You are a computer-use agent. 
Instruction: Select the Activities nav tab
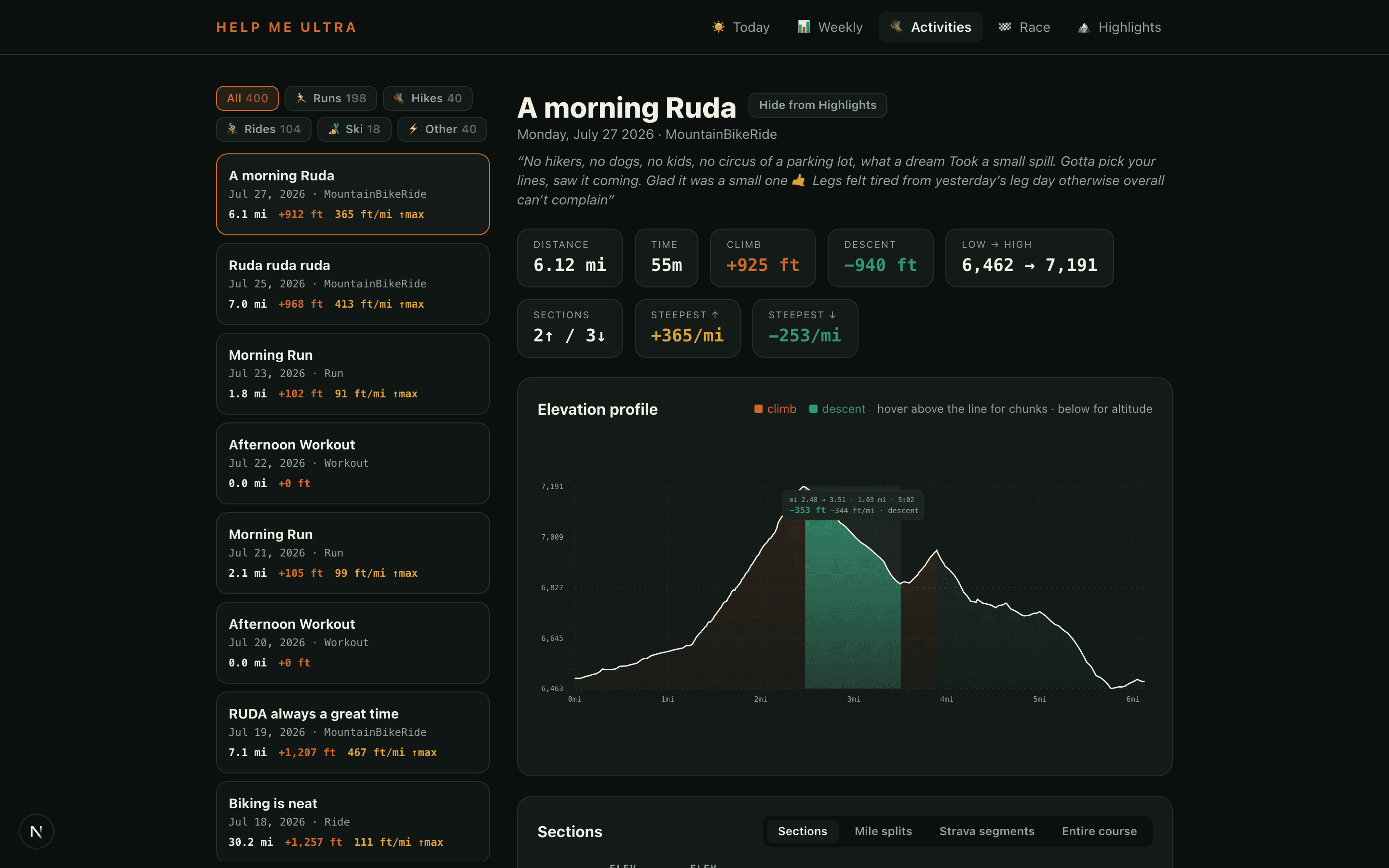[930, 27]
